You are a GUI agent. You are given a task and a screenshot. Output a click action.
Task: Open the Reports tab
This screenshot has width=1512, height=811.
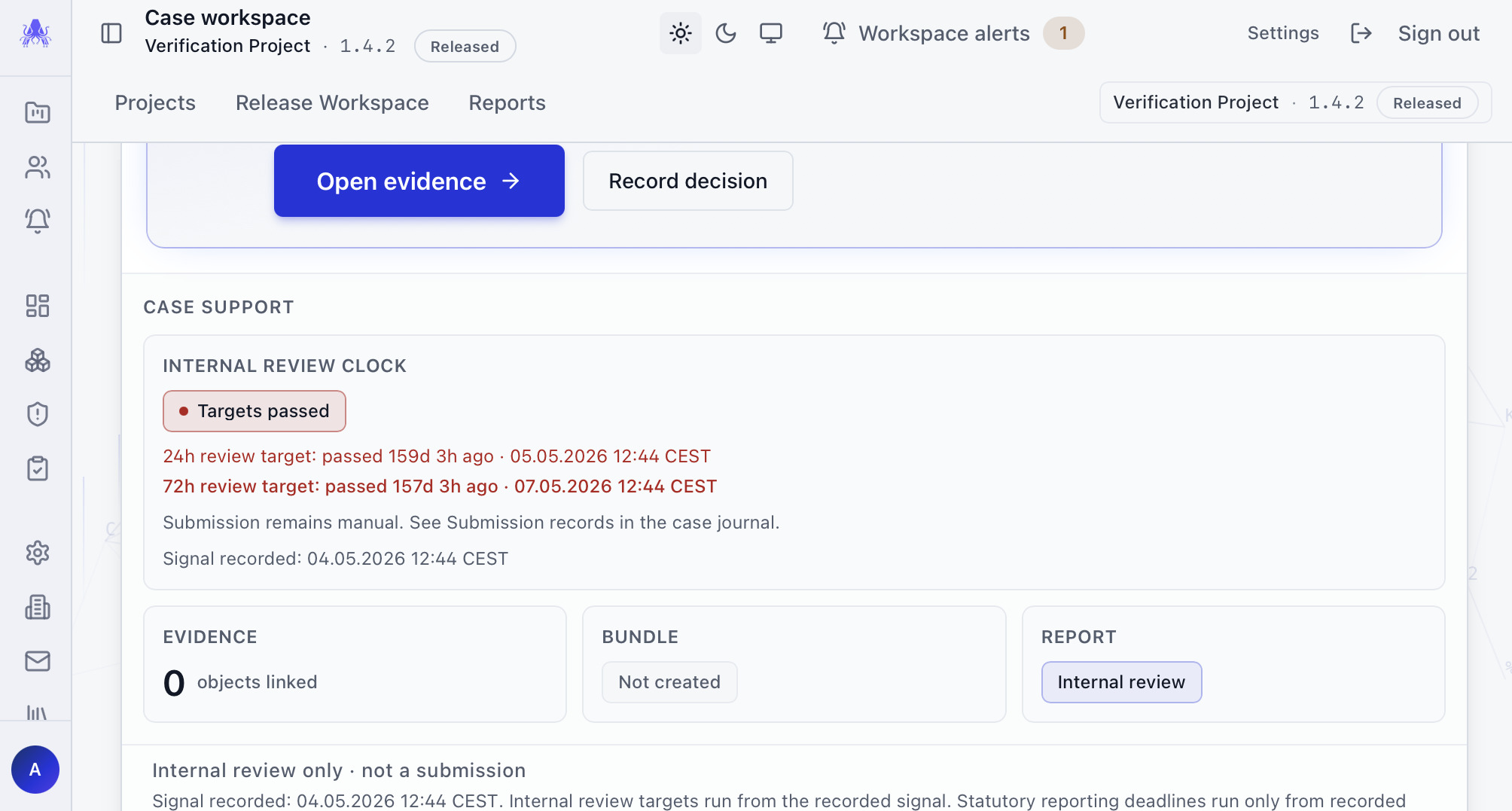coord(507,102)
